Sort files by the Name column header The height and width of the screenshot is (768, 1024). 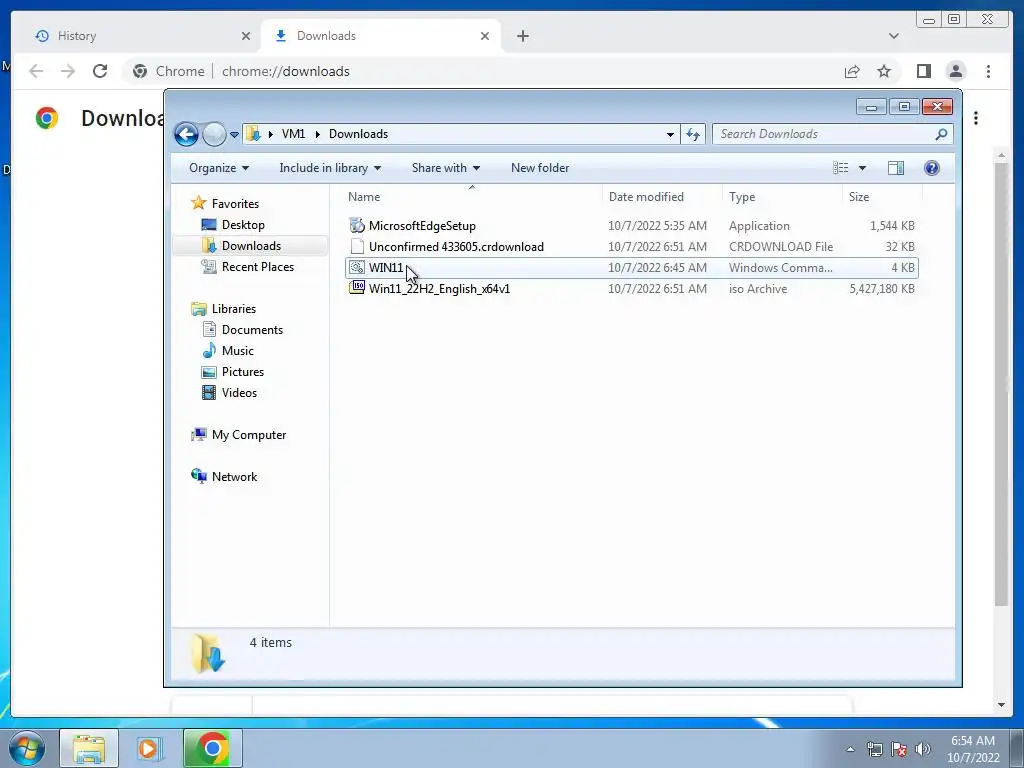472,197
